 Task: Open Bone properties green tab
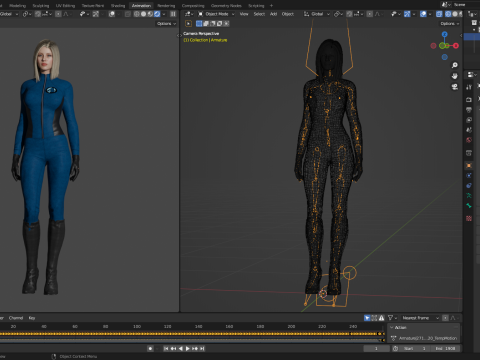(469, 206)
